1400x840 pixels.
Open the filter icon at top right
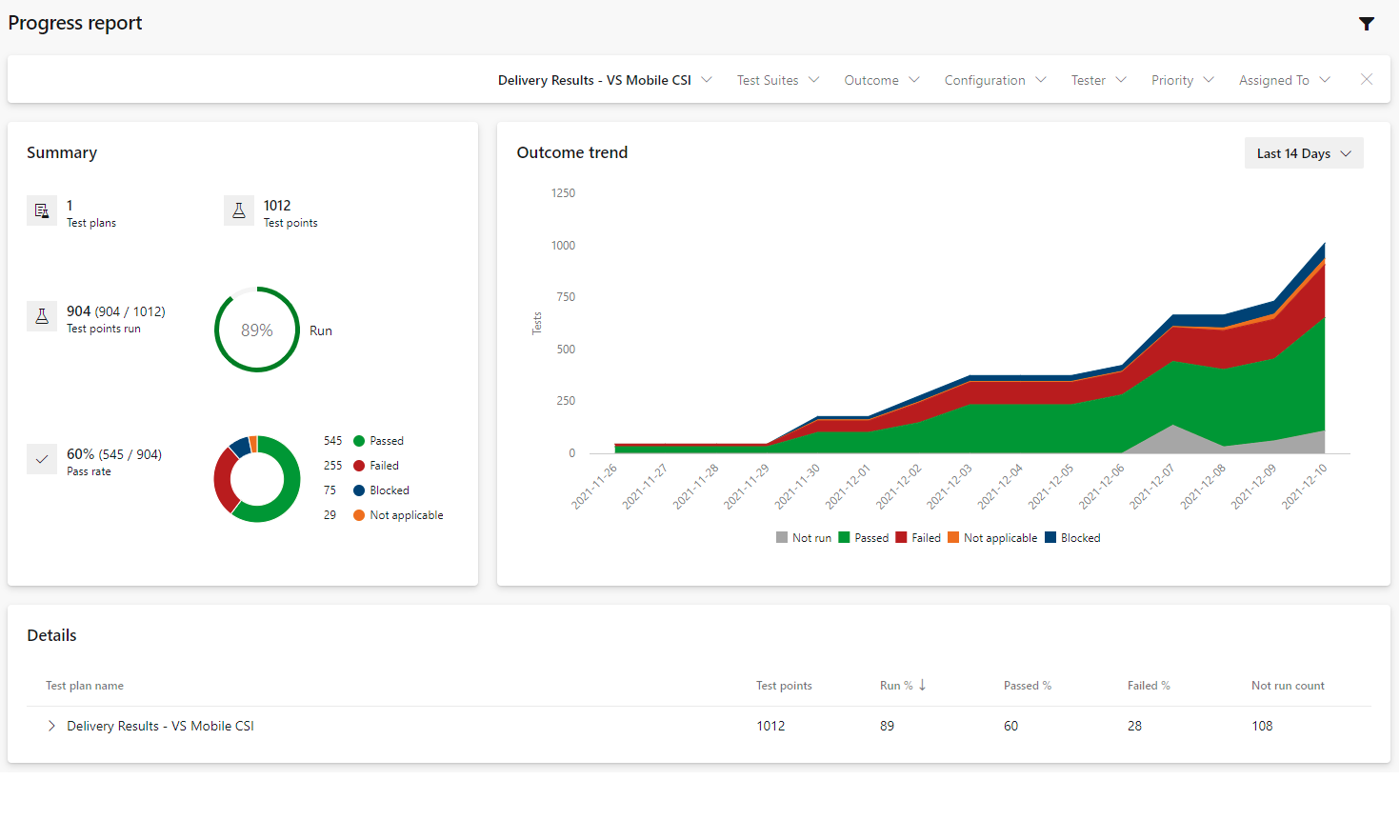click(x=1367, y=24)
